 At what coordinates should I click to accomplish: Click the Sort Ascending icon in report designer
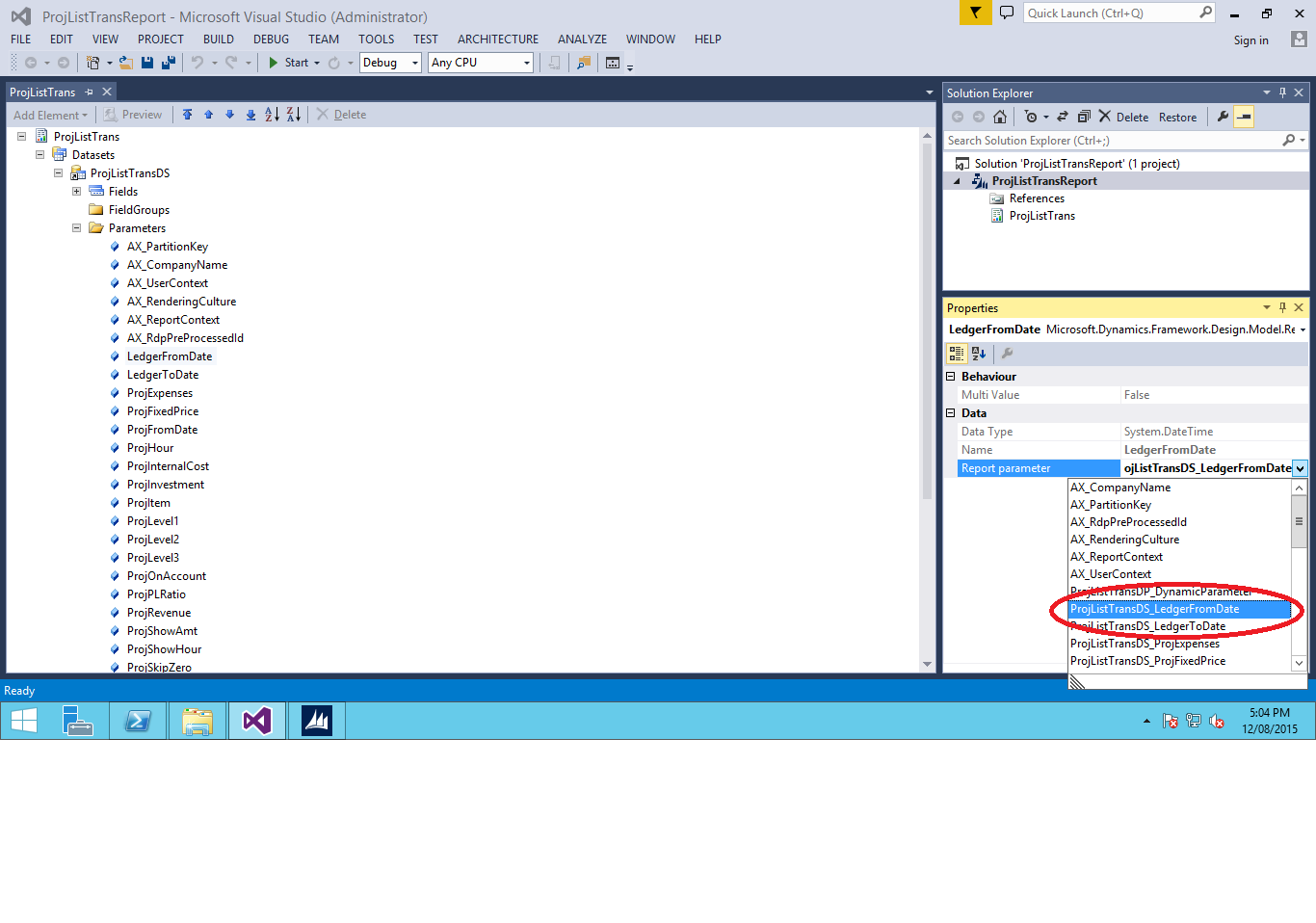[x=273, y=115]
